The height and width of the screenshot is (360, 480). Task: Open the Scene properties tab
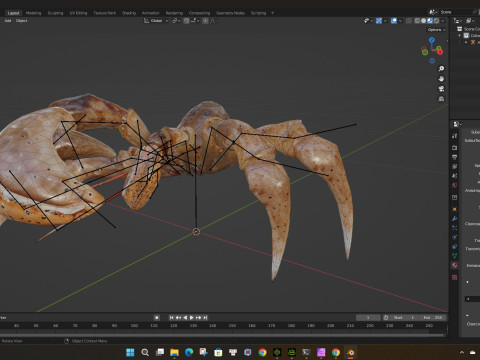click(x=455, y=176)
